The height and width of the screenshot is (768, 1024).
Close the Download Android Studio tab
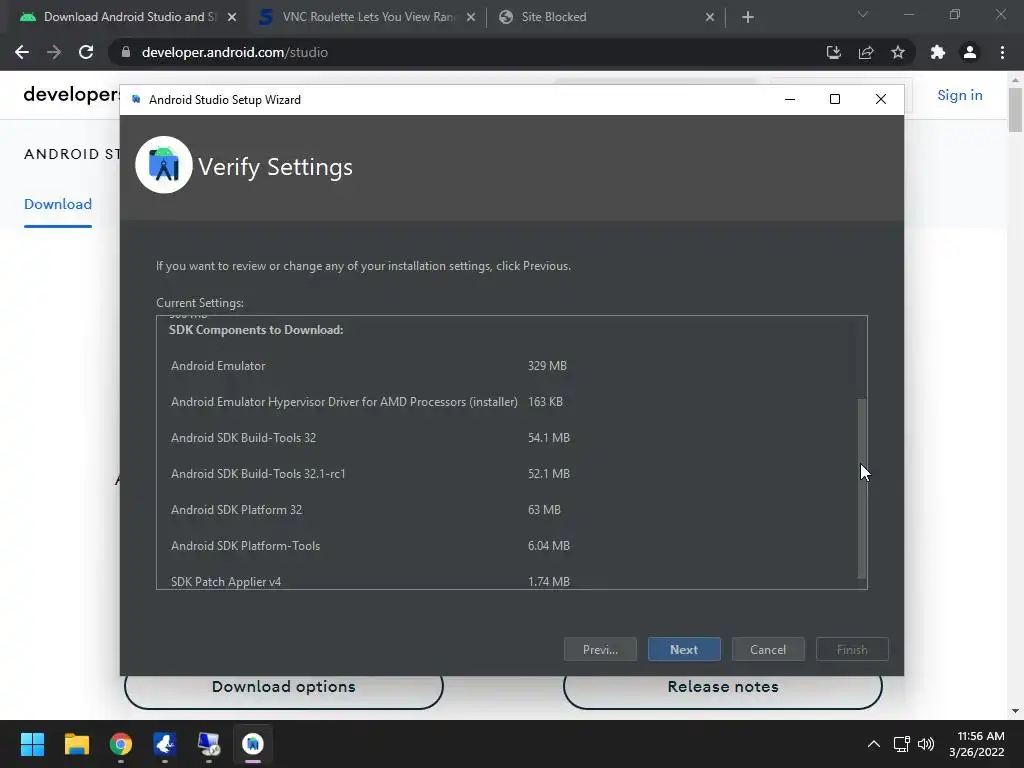coord(232,17)
